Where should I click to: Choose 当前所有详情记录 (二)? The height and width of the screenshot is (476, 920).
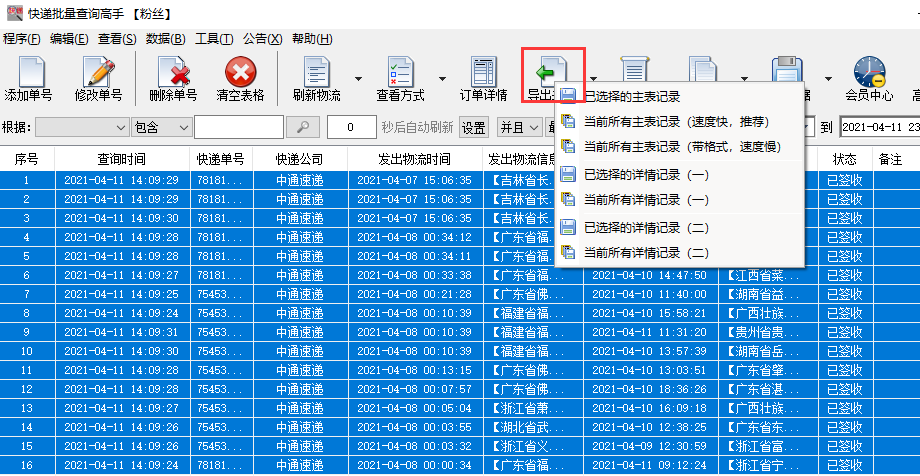coord(679,253)
